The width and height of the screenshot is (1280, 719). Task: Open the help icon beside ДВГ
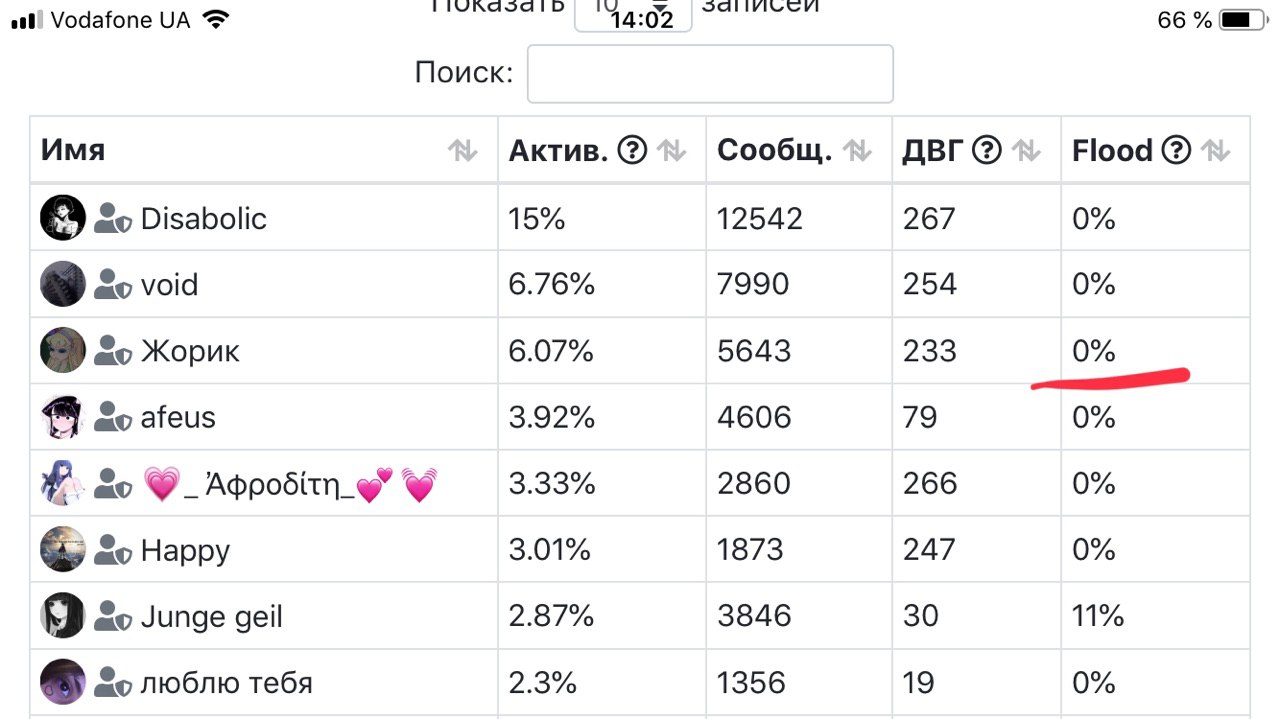tap(987, 150)
